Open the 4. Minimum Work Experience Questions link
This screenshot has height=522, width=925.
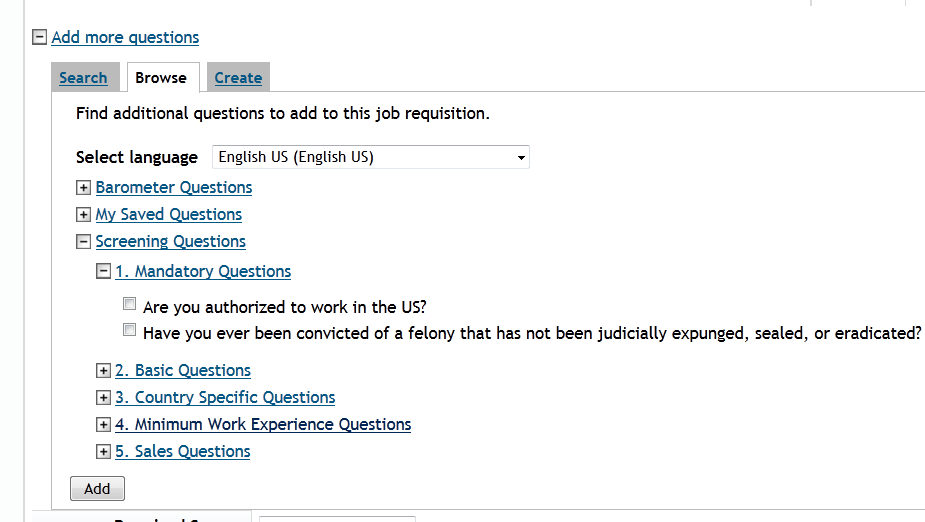pyautogui.click(x=263, y=425)
